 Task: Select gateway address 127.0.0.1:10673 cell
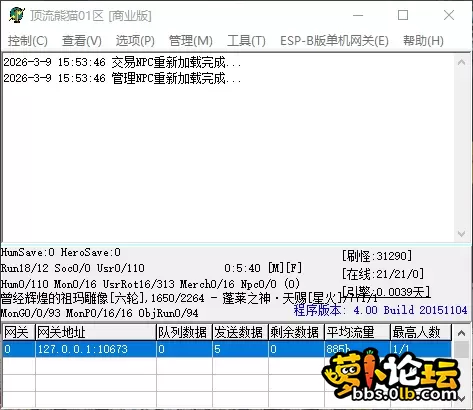96,349
